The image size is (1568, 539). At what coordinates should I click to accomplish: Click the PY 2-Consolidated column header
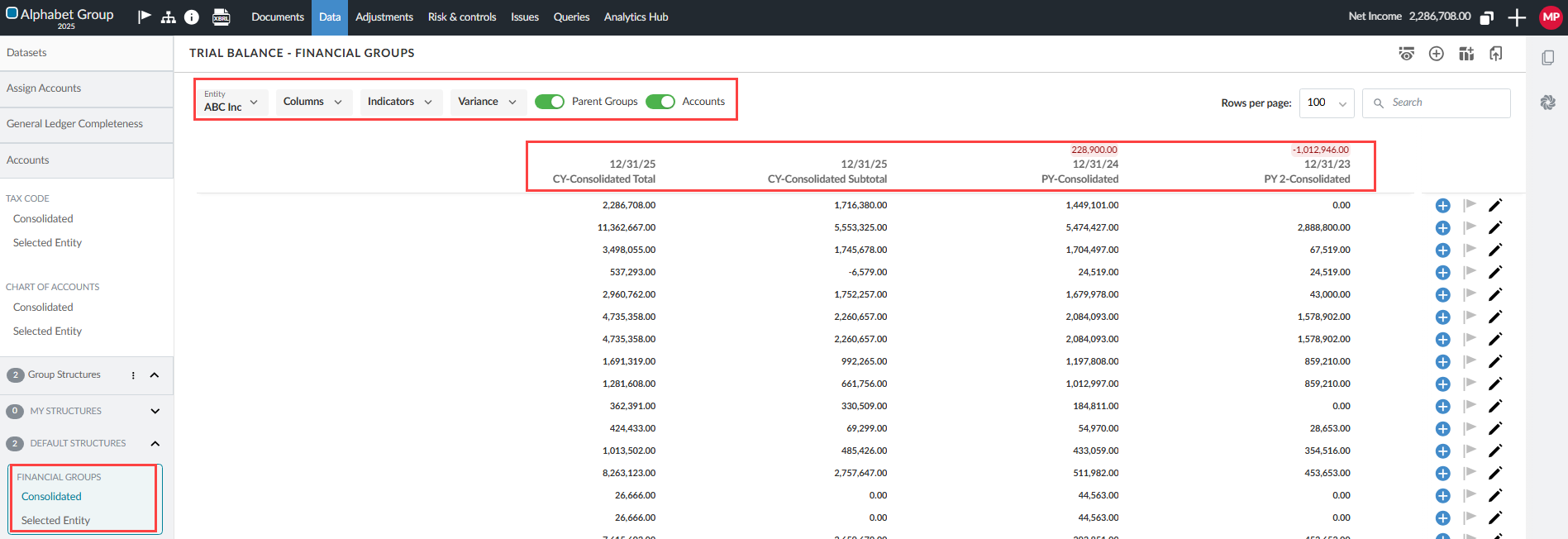tap(1307, 171)
